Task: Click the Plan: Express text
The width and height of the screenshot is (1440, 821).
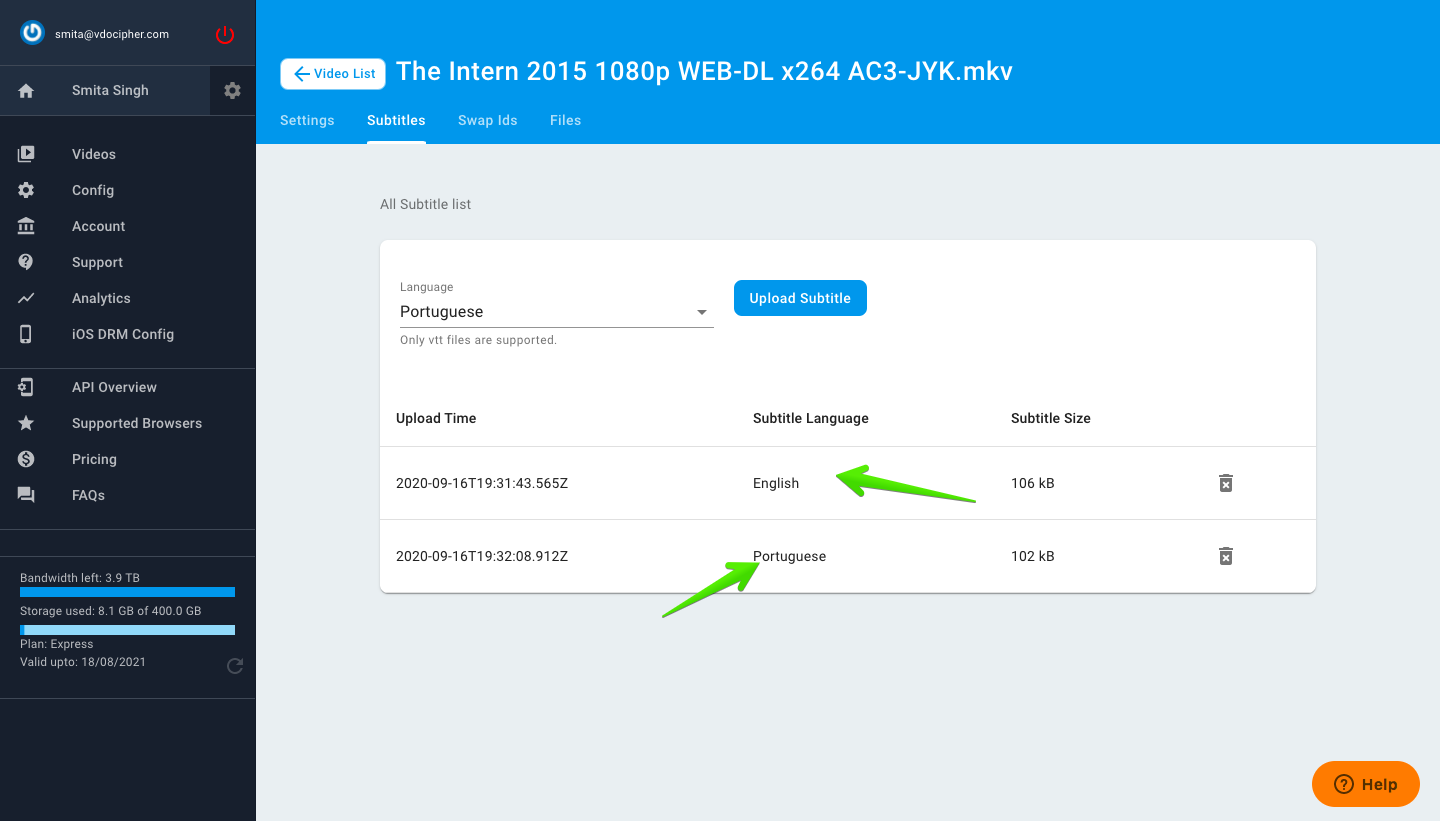Action: tap(57, 644)
